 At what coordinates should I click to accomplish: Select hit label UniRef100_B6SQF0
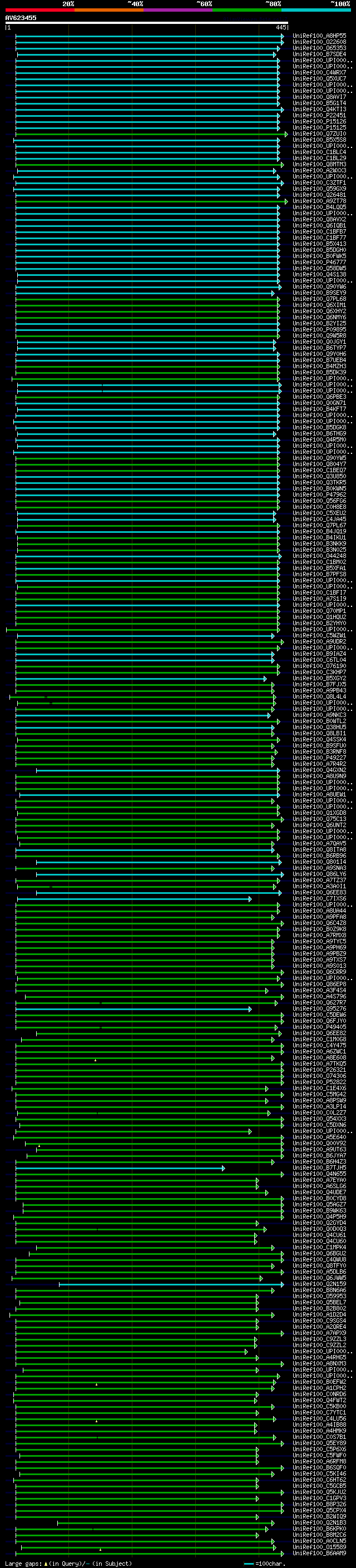319,1467
